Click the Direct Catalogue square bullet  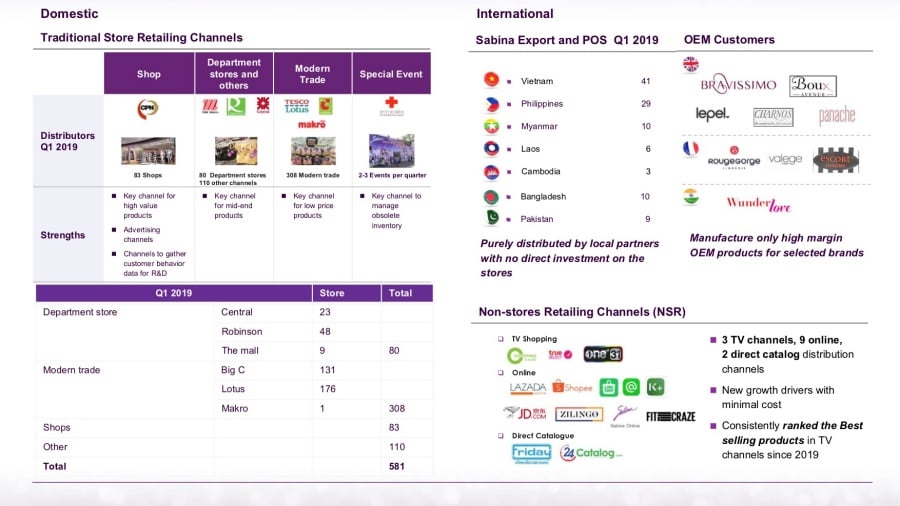500,436
